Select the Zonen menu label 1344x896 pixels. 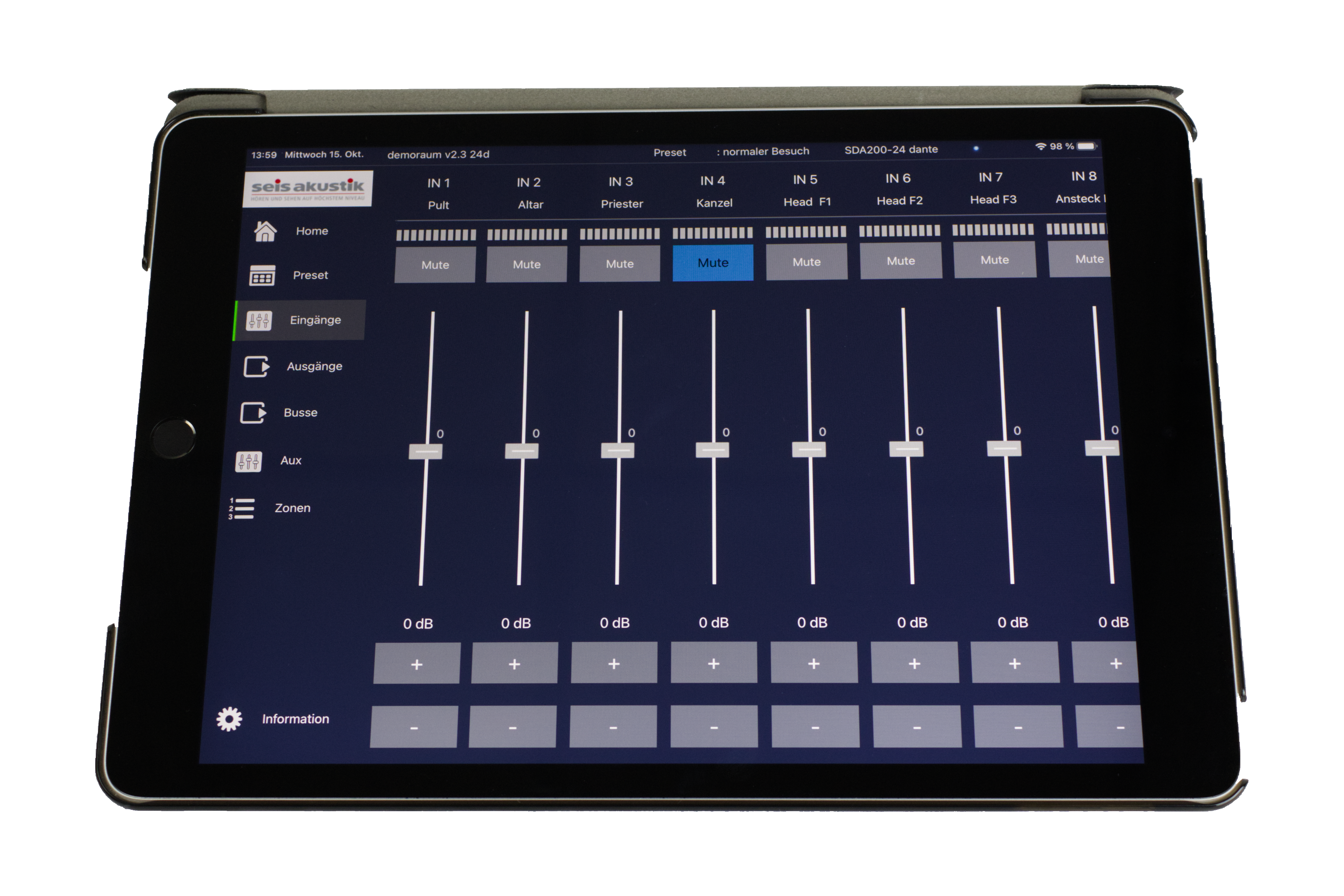point(293,508)
